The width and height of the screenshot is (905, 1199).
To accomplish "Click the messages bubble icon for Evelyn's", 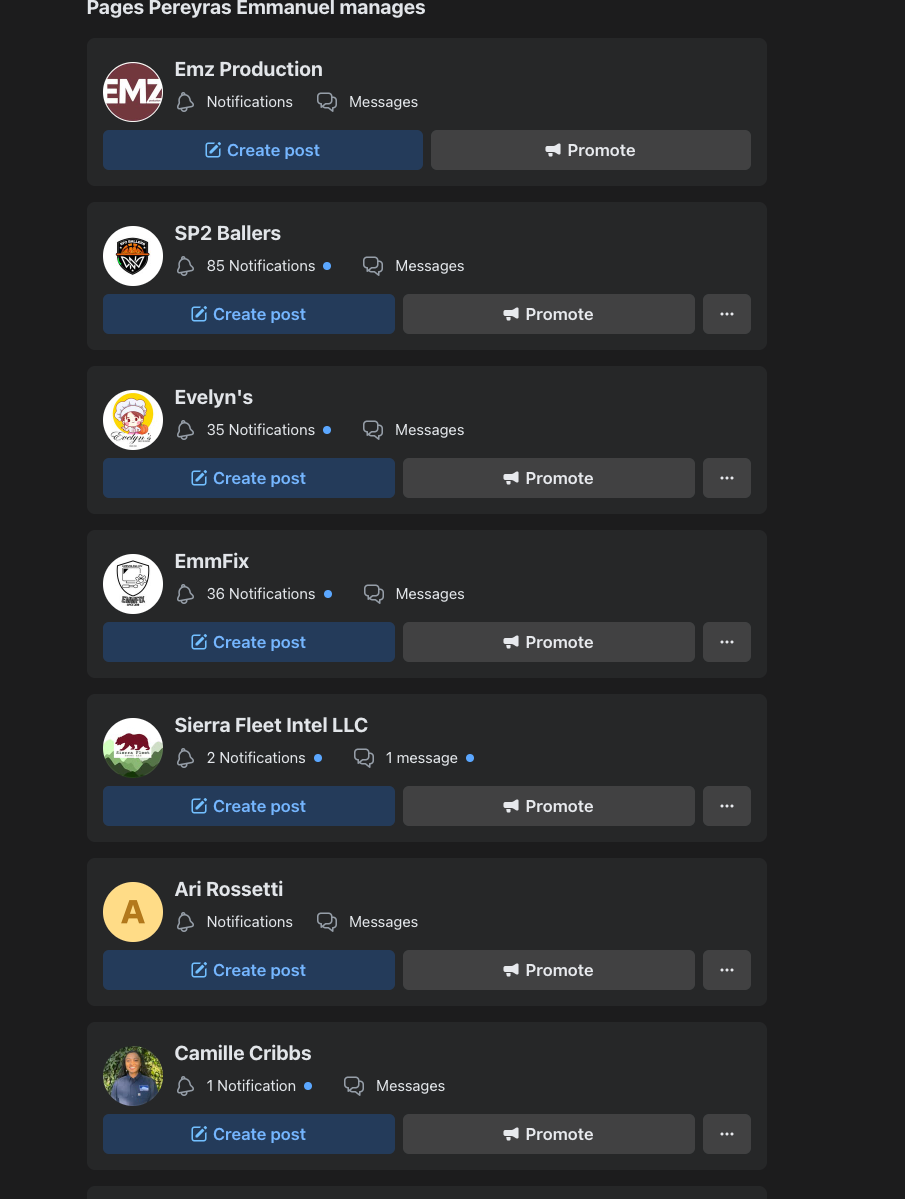I will 372,430.
